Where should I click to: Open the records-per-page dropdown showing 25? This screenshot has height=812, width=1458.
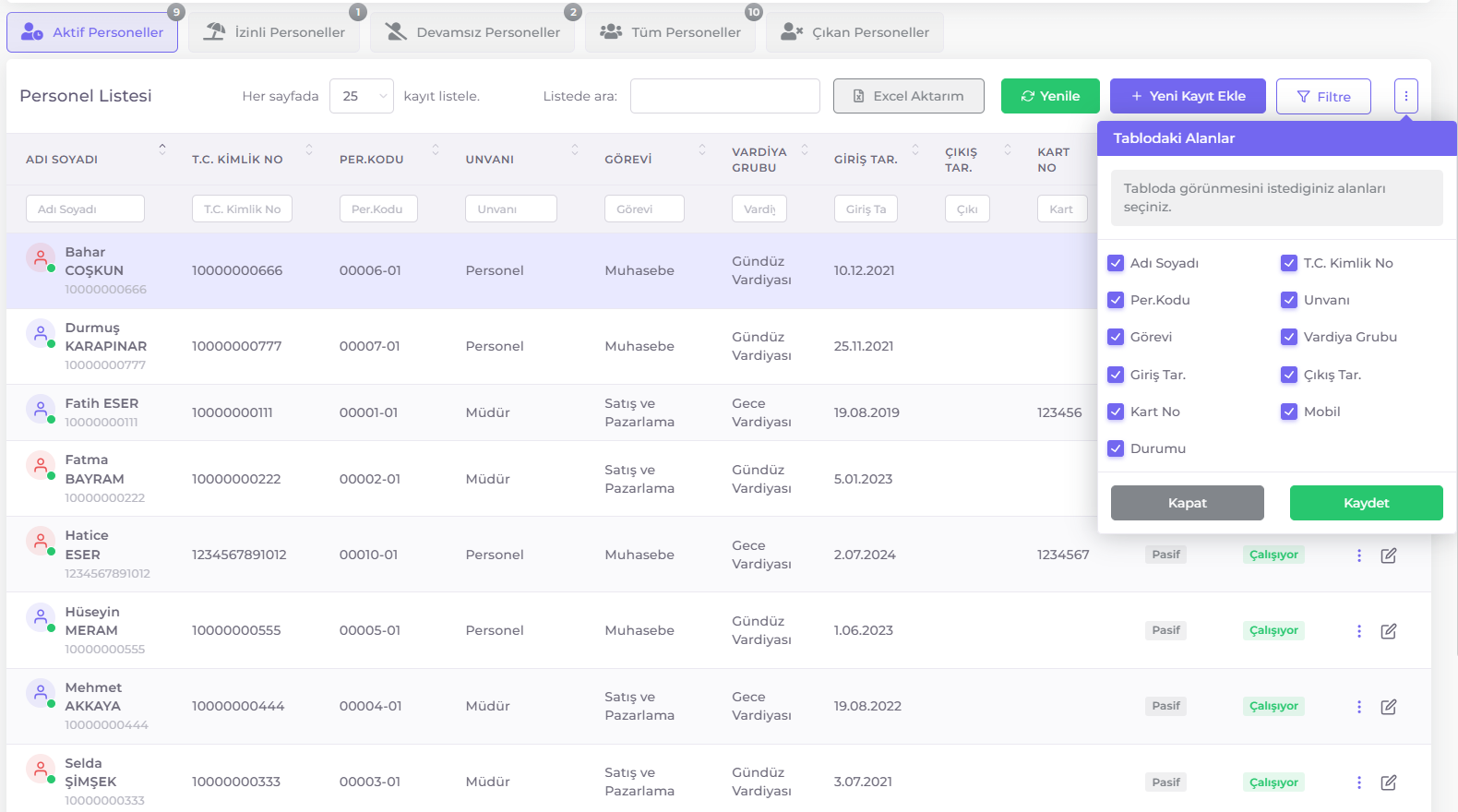click(362, 96)
